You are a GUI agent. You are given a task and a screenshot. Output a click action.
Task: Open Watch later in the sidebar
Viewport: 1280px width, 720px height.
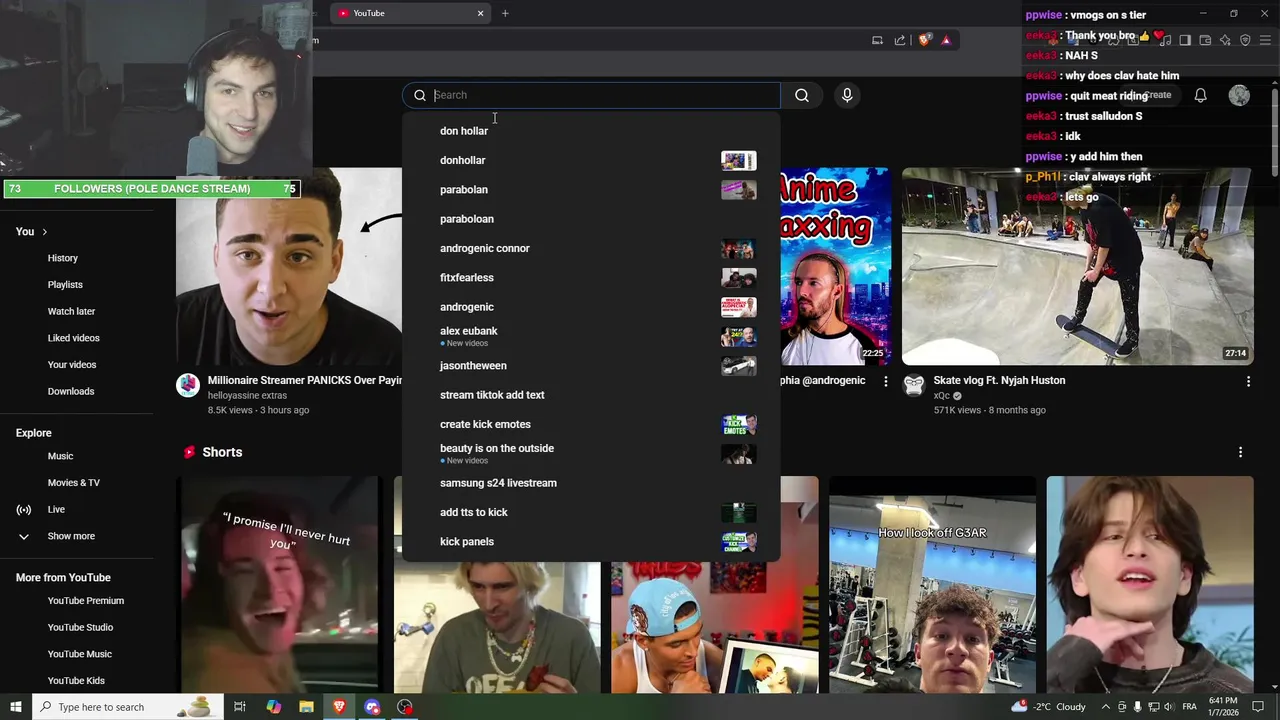(71, 311)
